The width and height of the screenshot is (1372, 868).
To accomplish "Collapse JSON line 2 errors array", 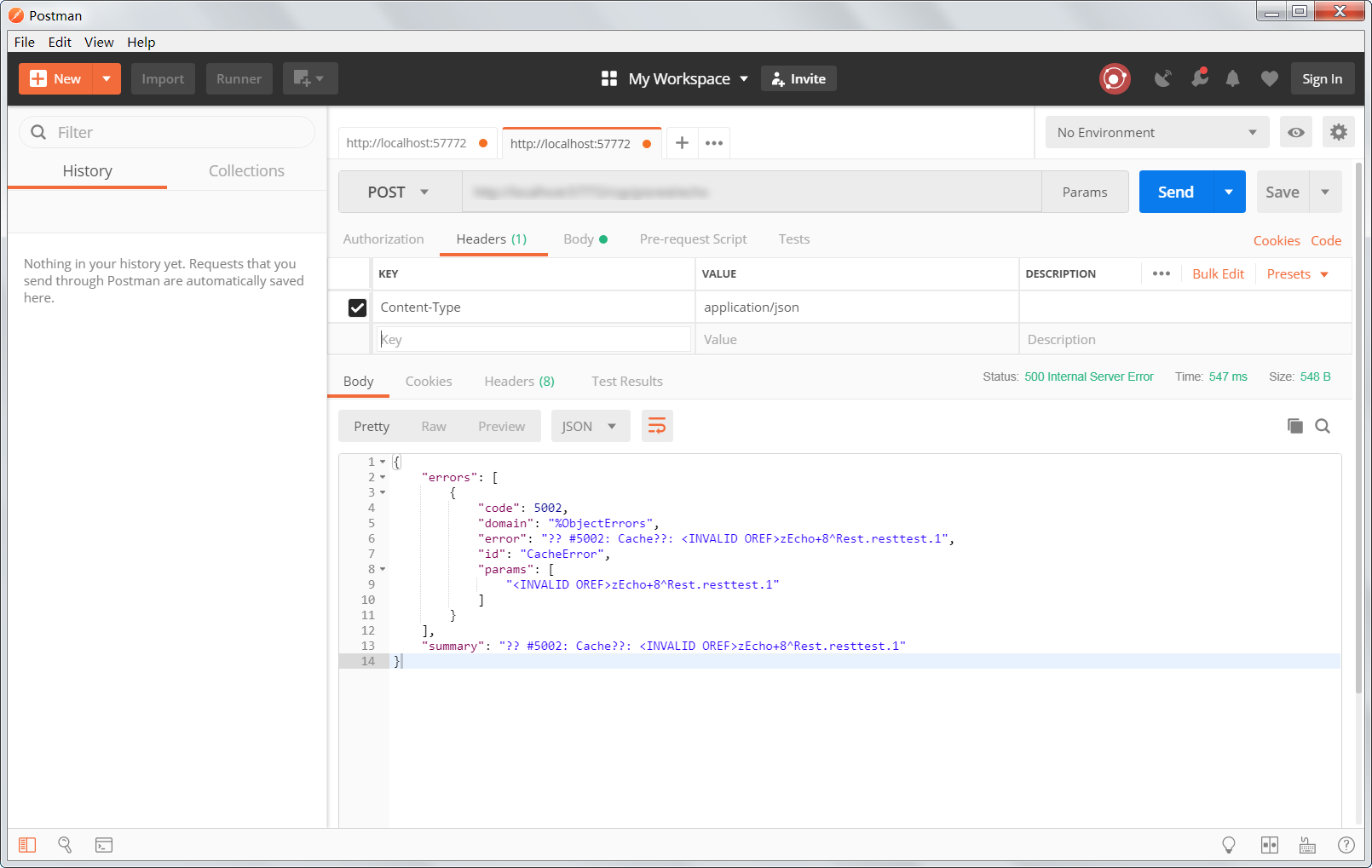I will pyautogui.click(x=383, y=478).
